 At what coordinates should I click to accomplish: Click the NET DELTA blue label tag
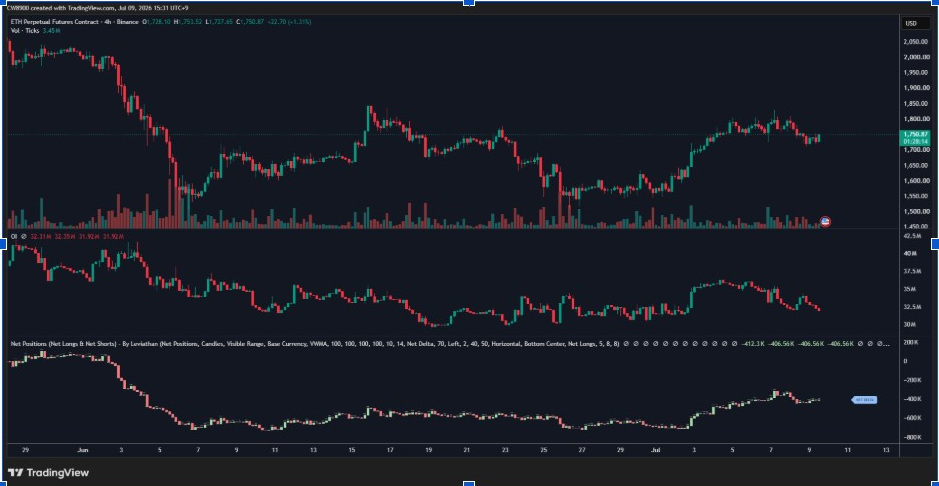864,399
